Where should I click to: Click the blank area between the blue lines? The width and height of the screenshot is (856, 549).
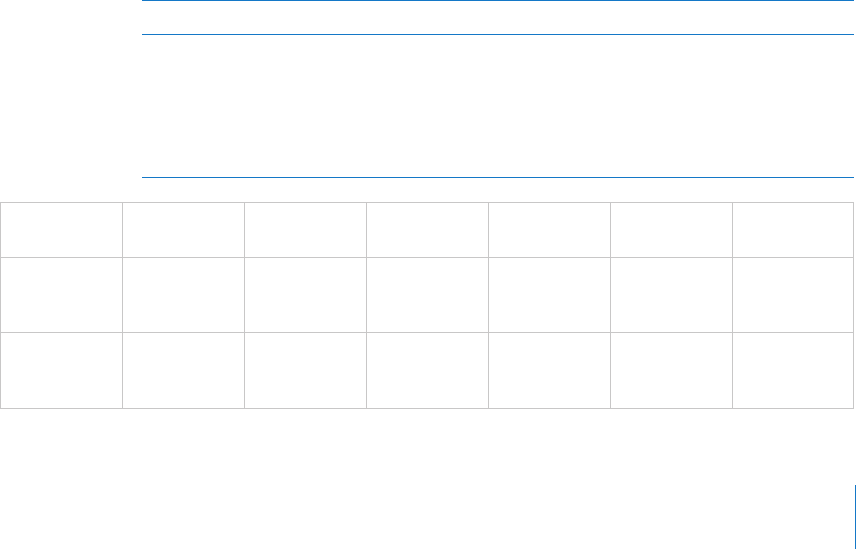(x=497, y=106)
